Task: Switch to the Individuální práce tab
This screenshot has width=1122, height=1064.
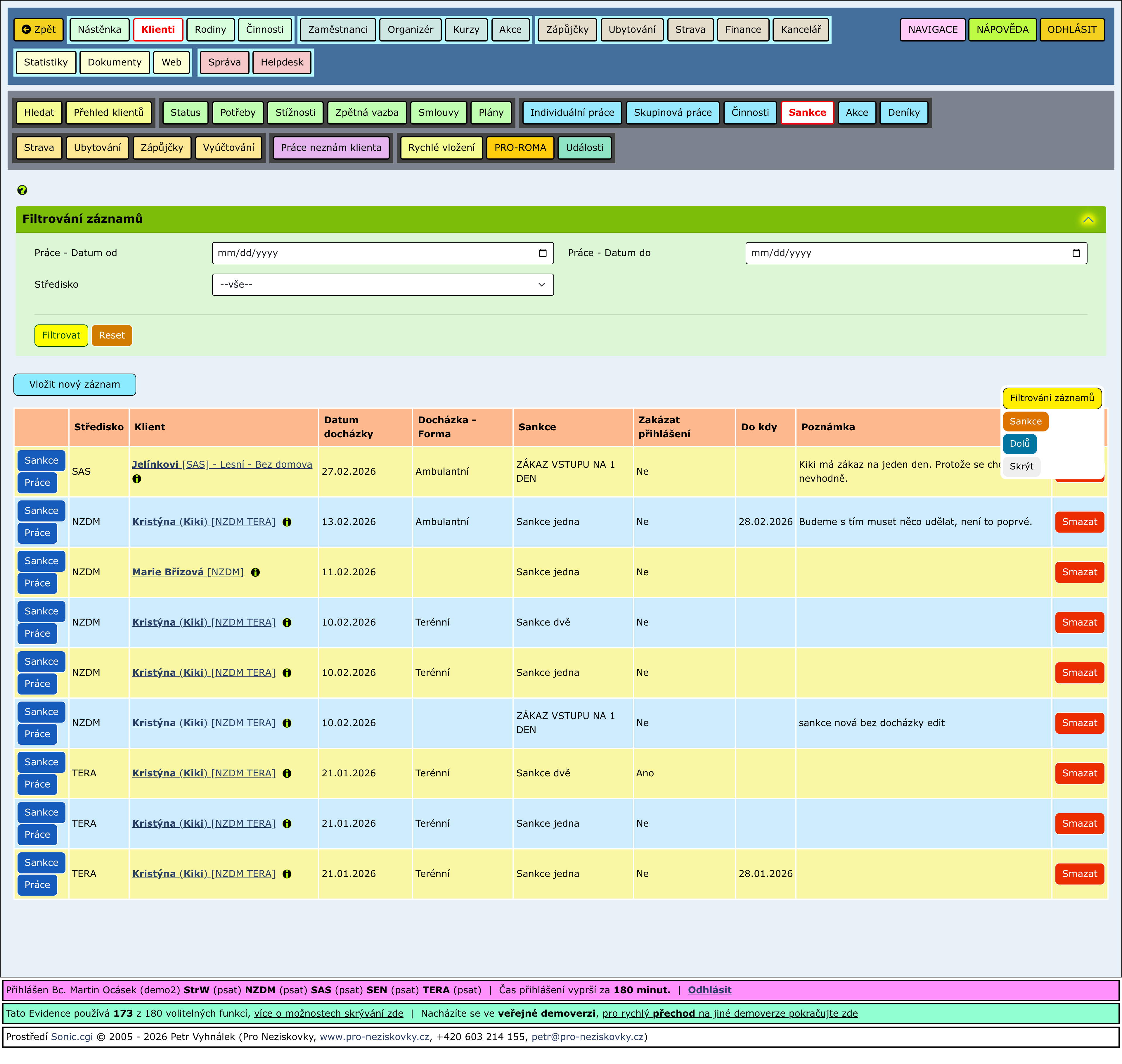Action: click(572, 112)
